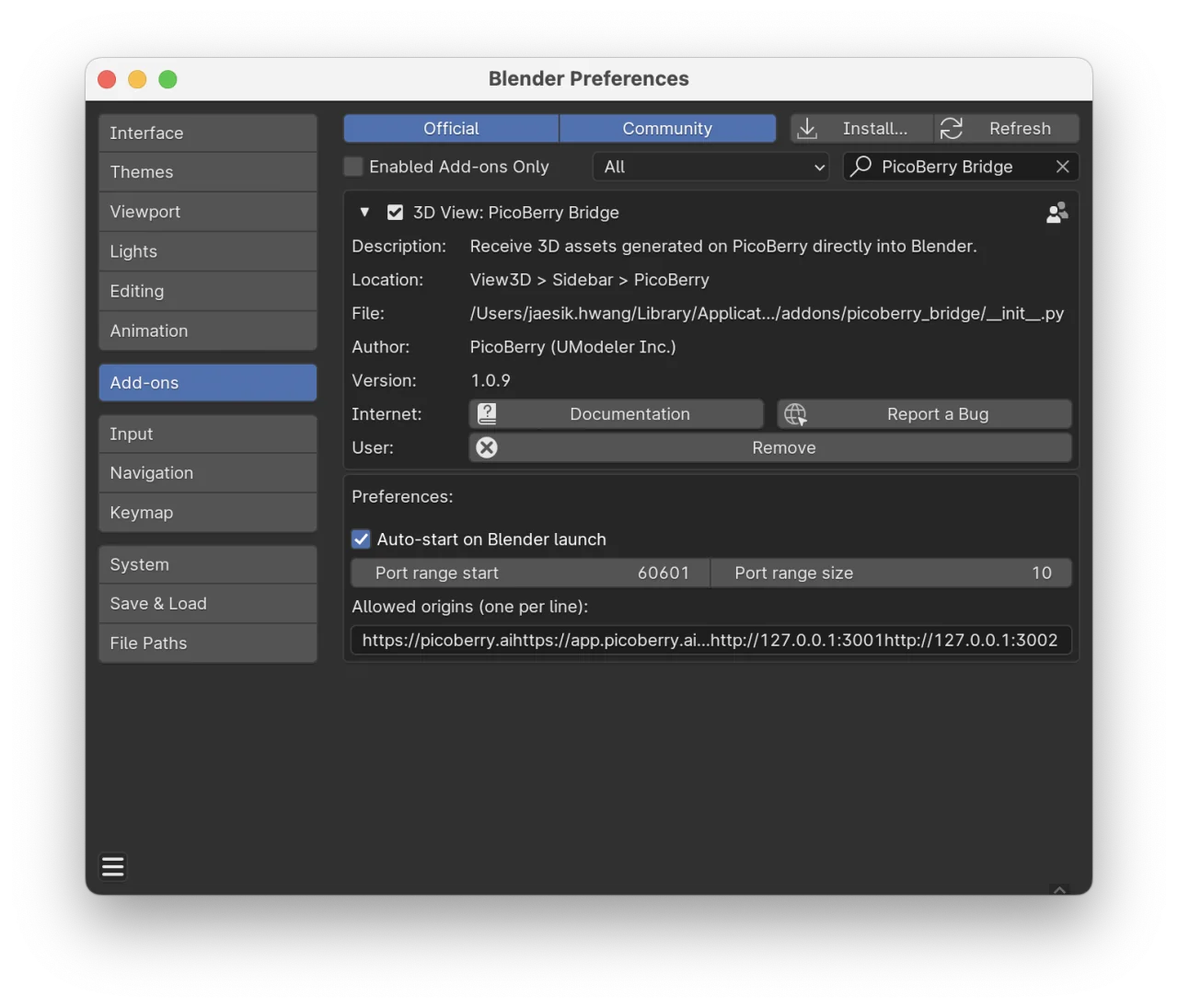Open System preferences section
The height and width of the screenshot is (1008, 1178).
pos(208,564)
